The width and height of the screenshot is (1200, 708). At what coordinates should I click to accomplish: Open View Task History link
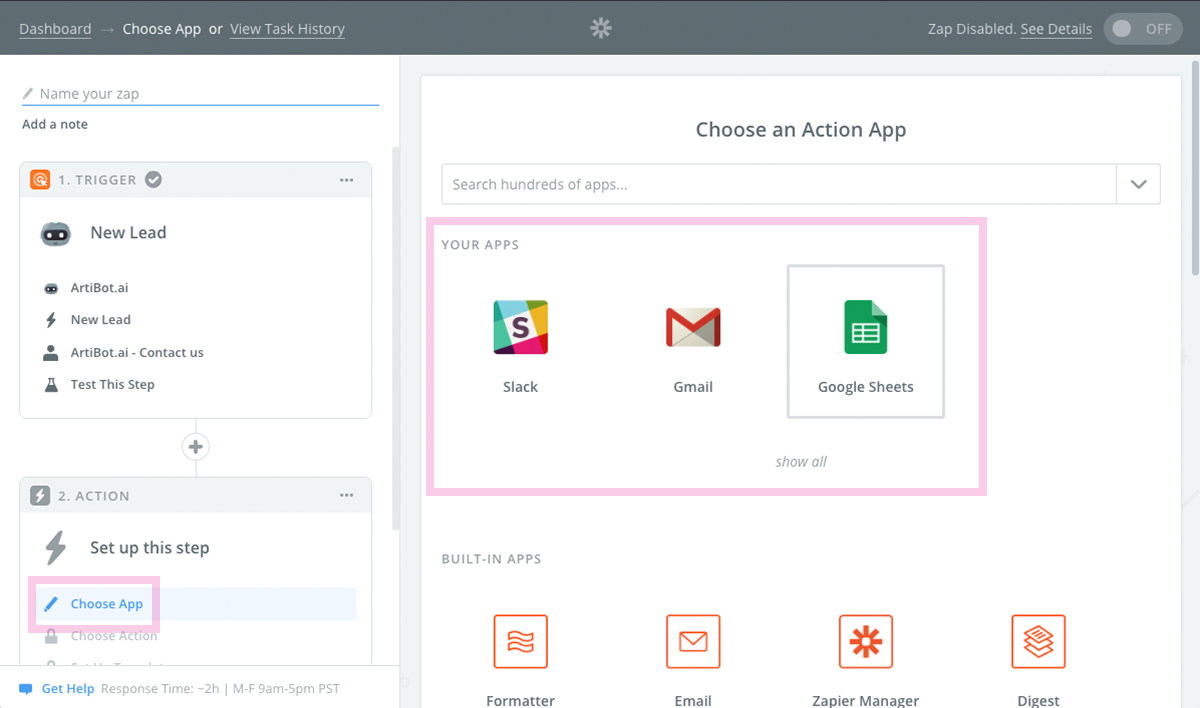pos(287,29)
